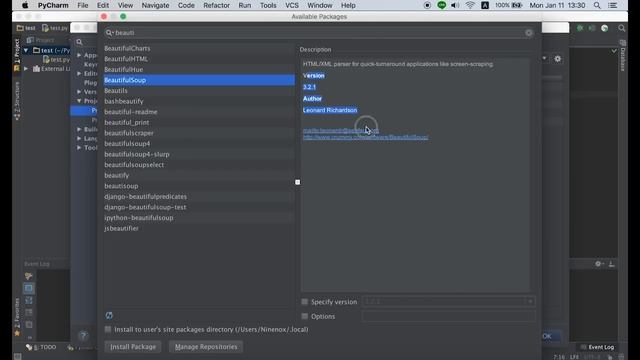Click the battery status in menu bar

[x=509, y=5]
